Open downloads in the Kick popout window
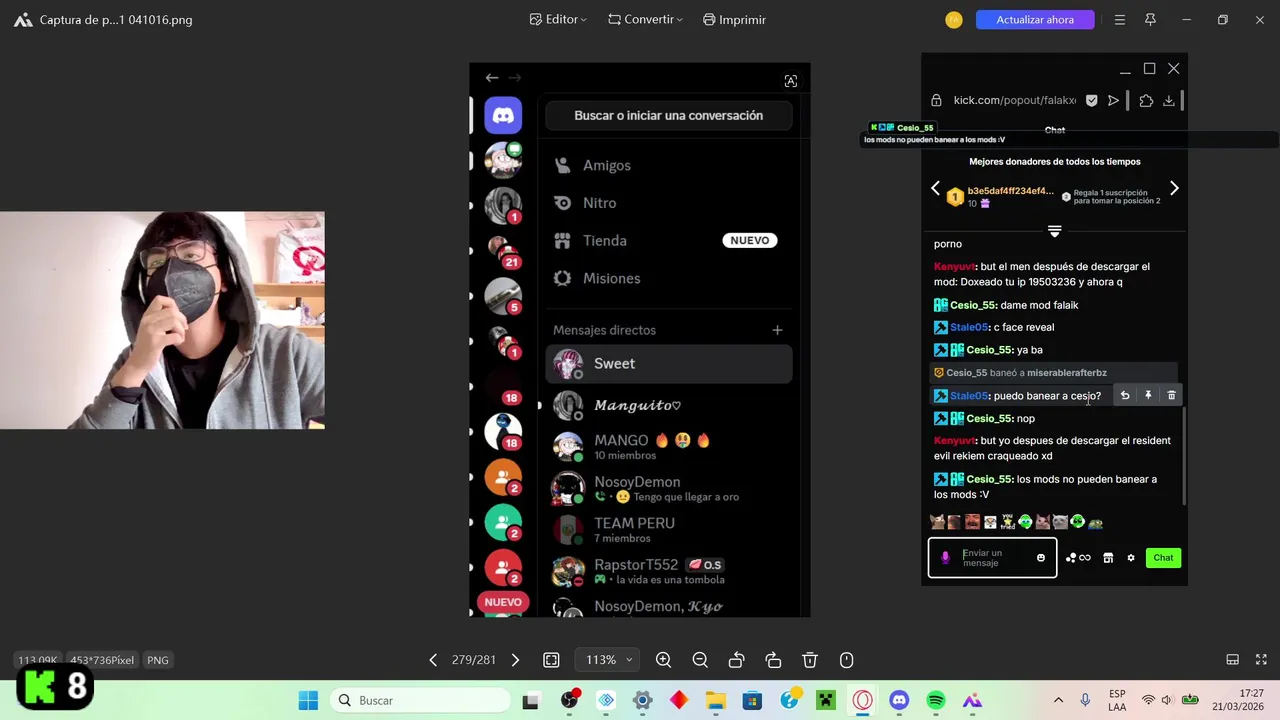Image resolution: width=1280 pixels, height=720 pixels. click(1168, 100)
